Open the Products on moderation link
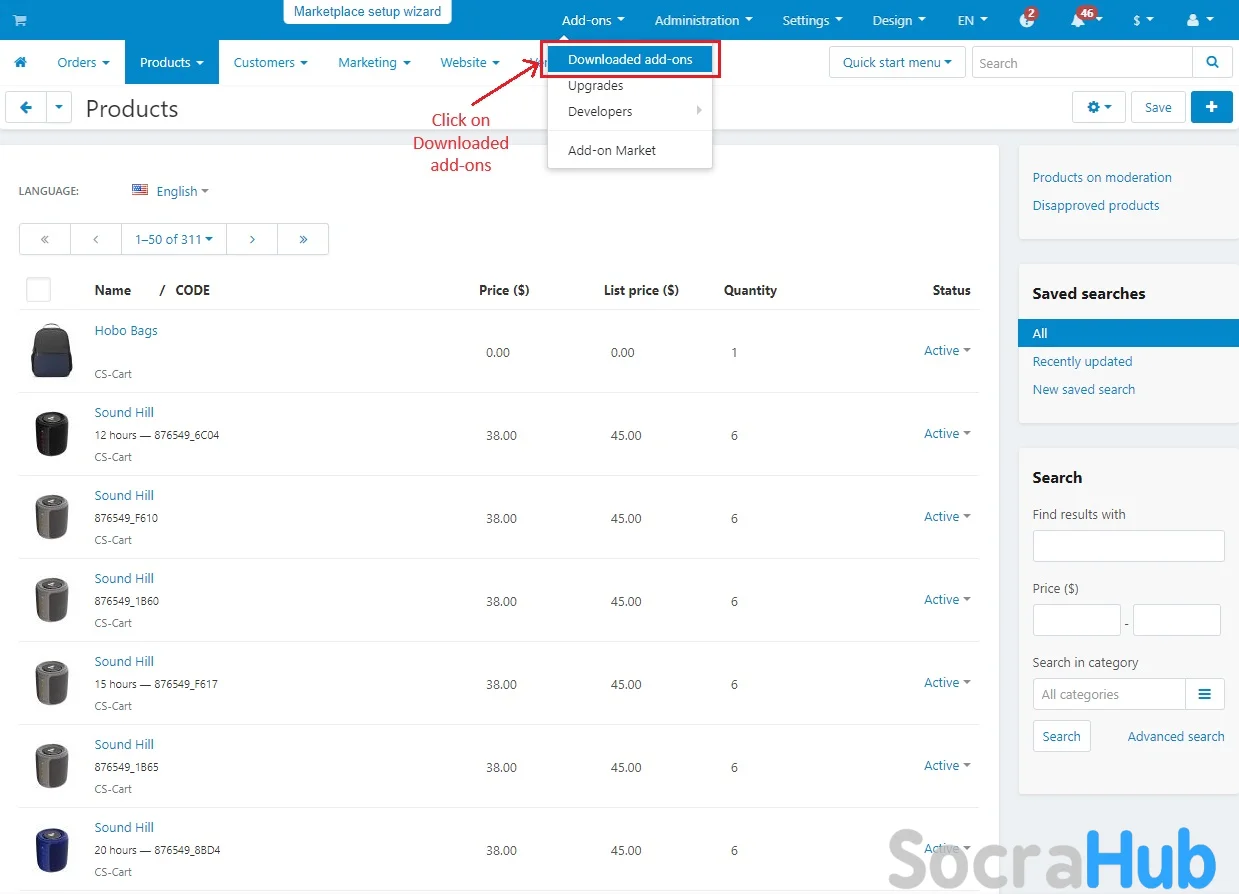Viewport: 1239px width, 894px height. pos(1102,177)
